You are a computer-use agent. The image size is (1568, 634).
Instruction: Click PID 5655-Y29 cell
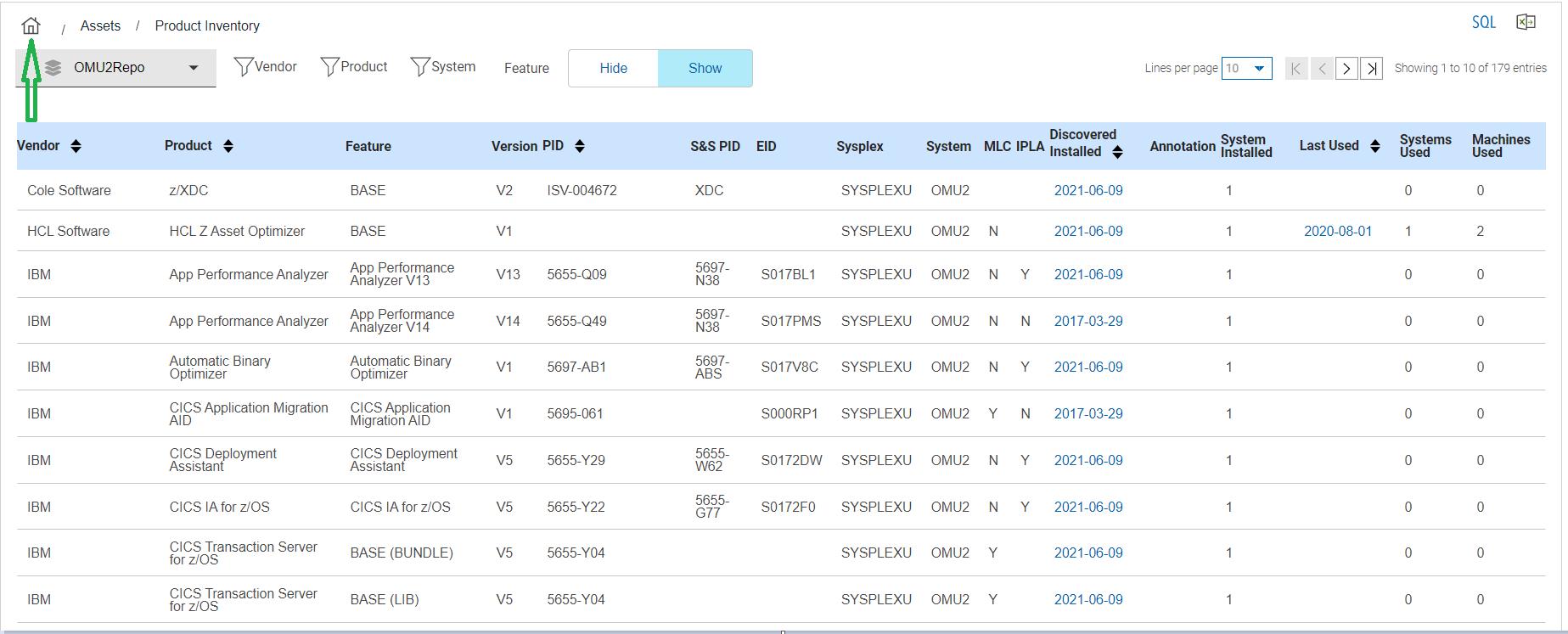[x=576, y=460]
